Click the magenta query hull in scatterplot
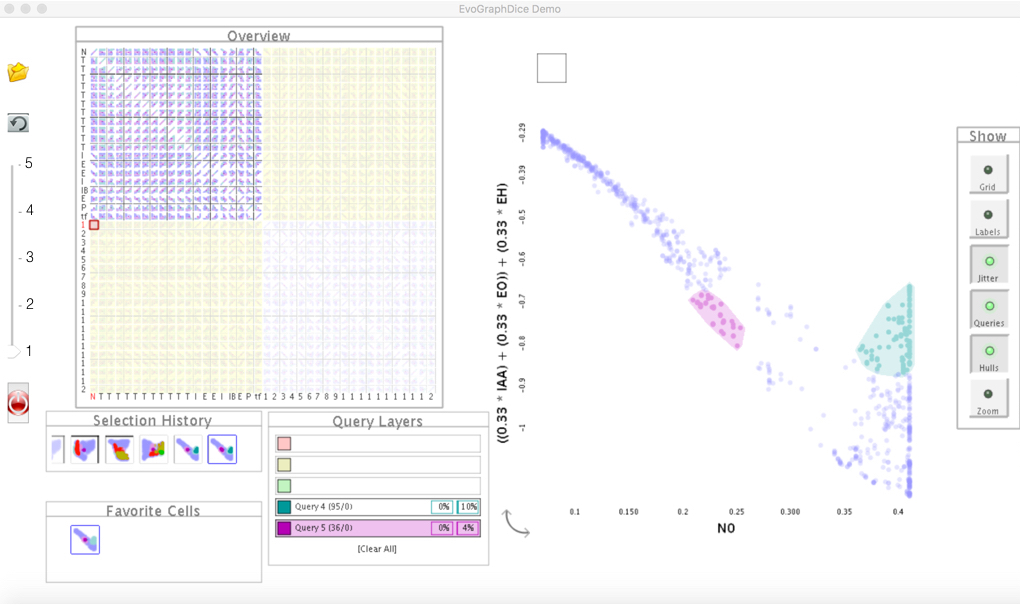 718,319
